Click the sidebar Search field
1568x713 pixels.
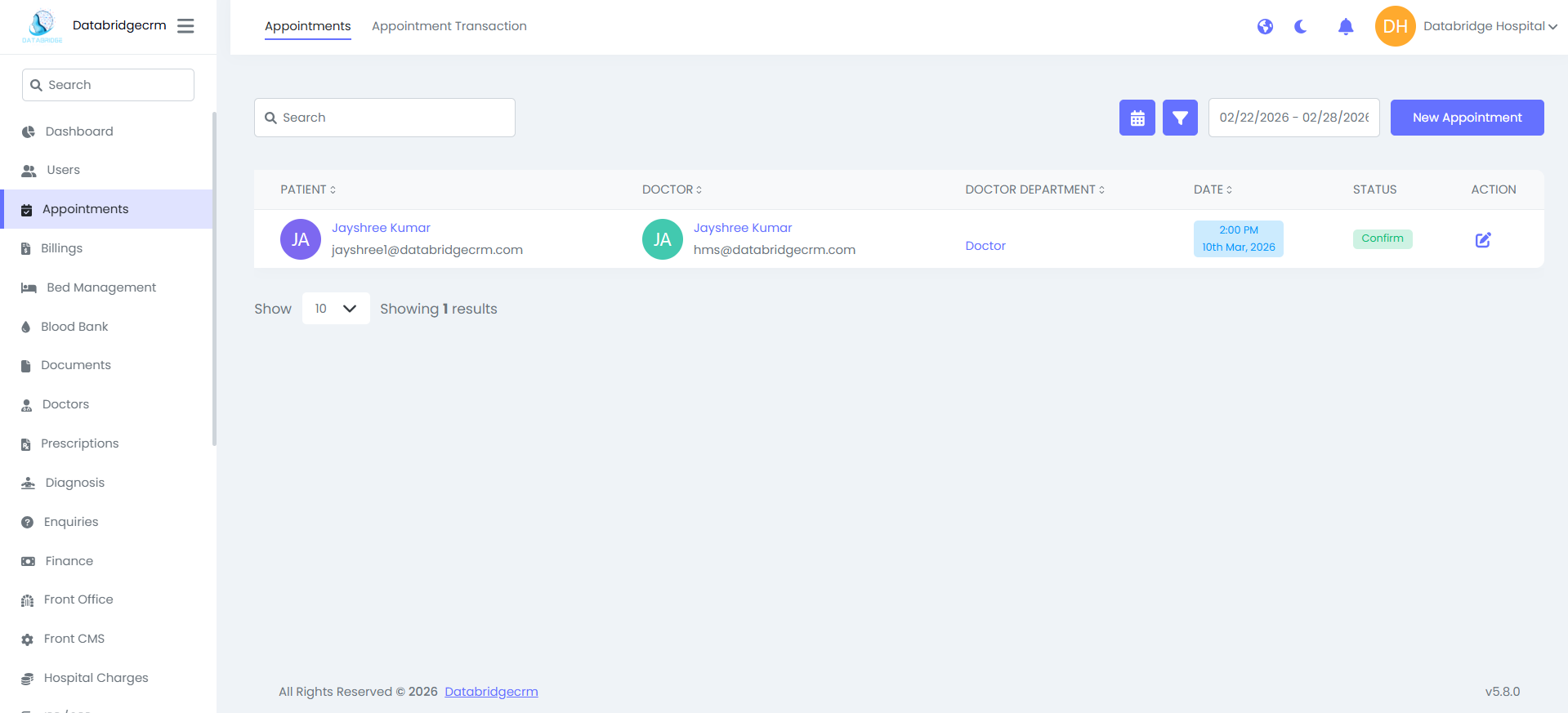[108, 85]
